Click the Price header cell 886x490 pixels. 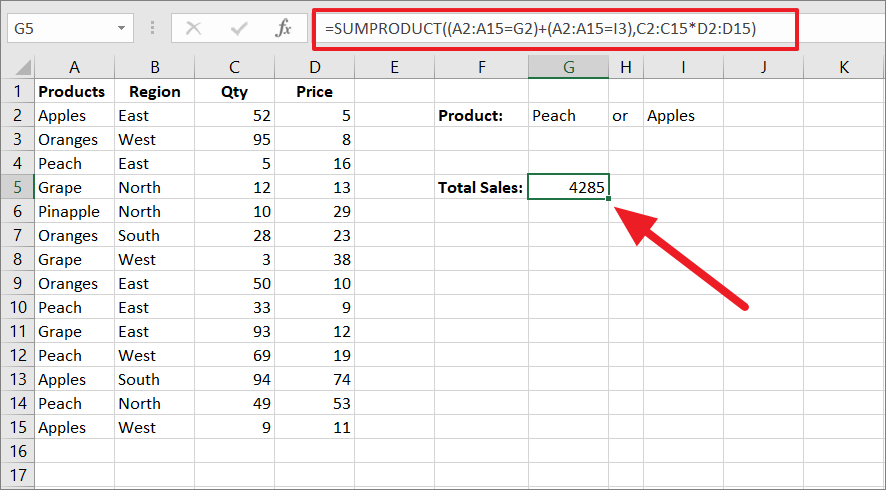315,91
